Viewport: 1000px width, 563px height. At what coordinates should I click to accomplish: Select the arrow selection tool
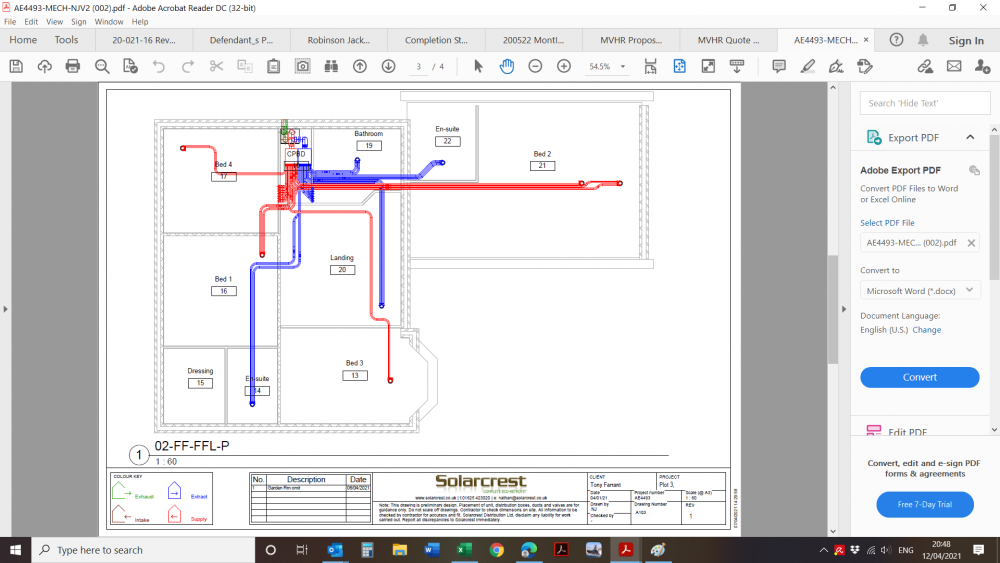(478, 66)
